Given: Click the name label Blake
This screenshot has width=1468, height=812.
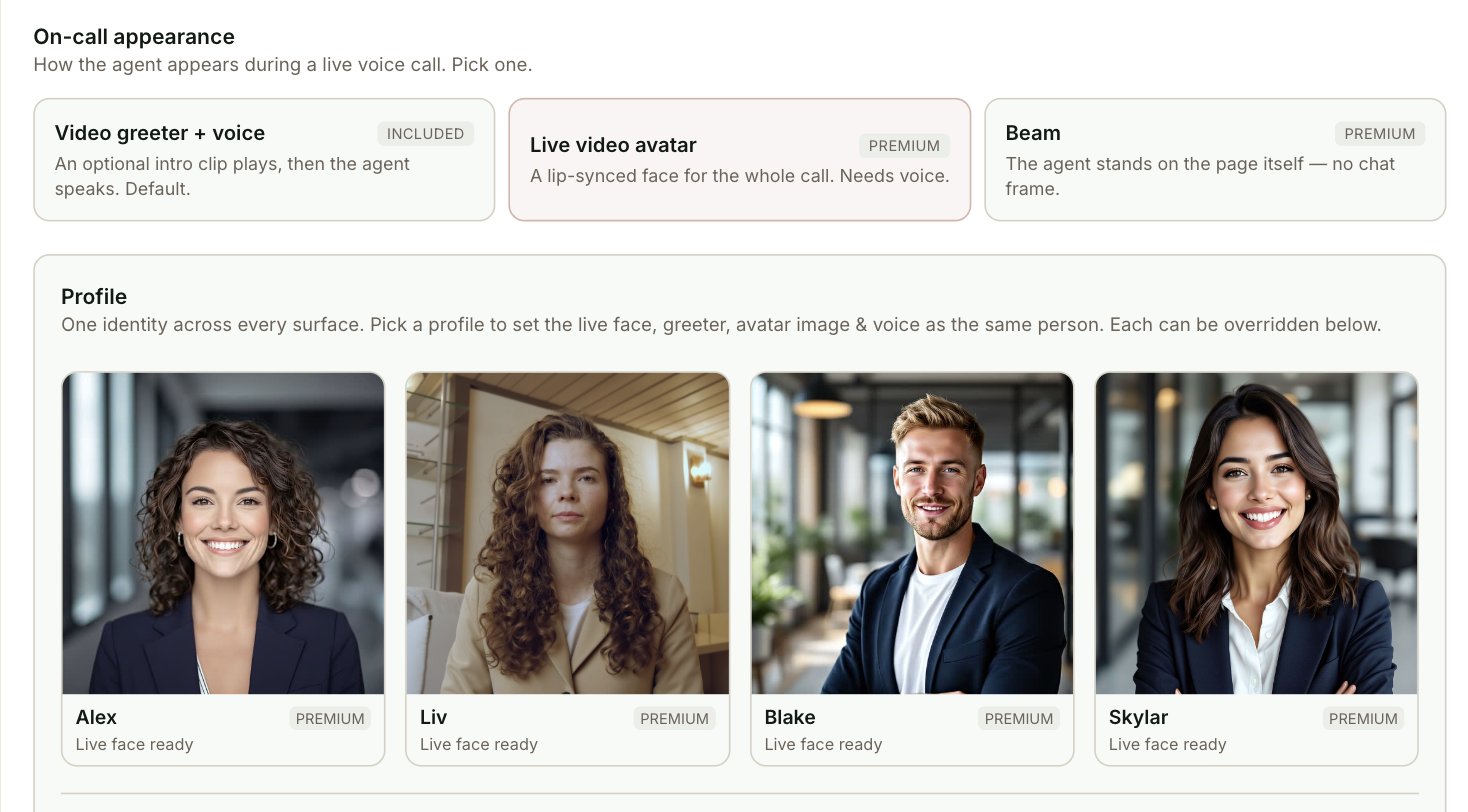Looking at the screenshot, I should pyautogui.click(x=790, y=717).
